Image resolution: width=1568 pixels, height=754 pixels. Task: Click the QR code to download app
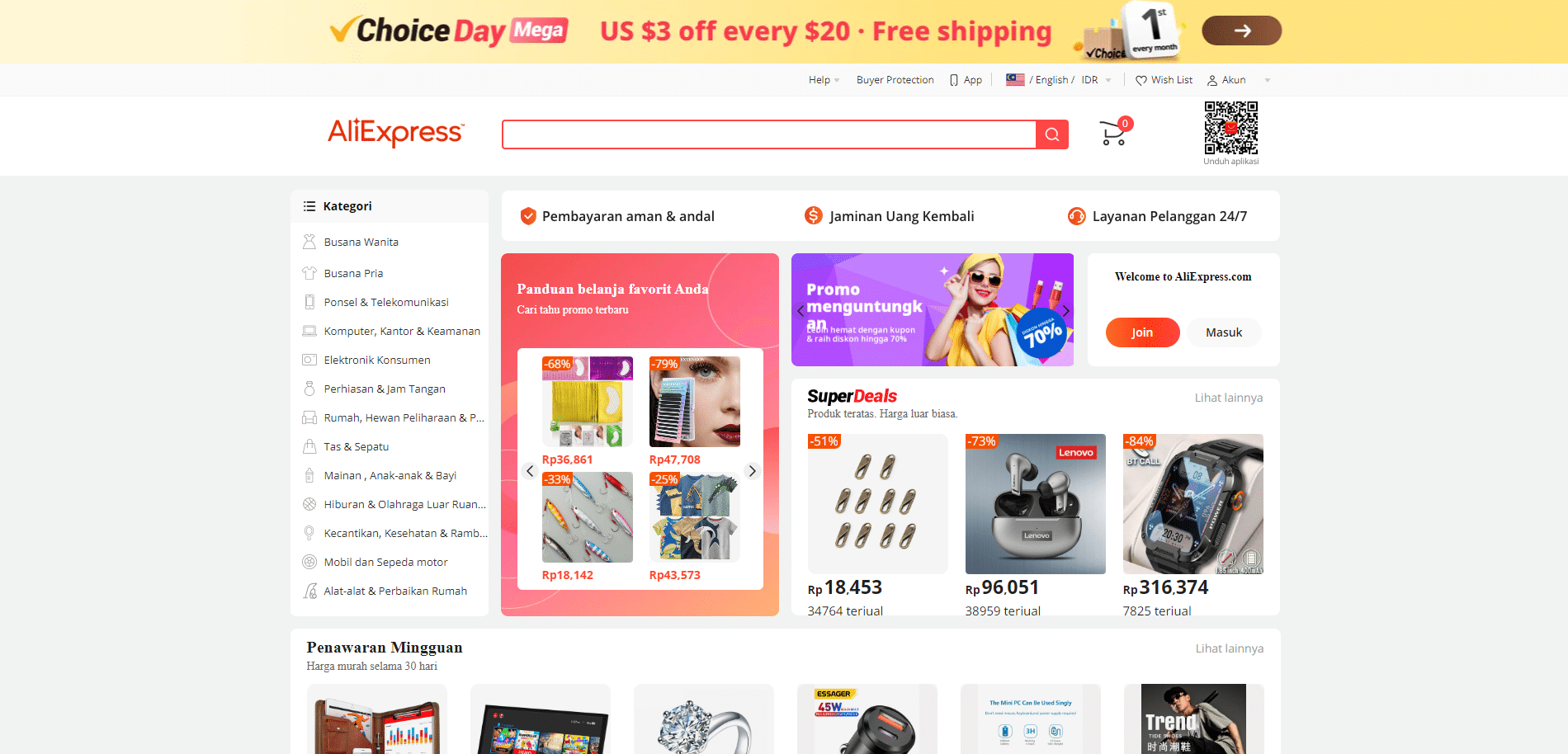click(1230, 128)
